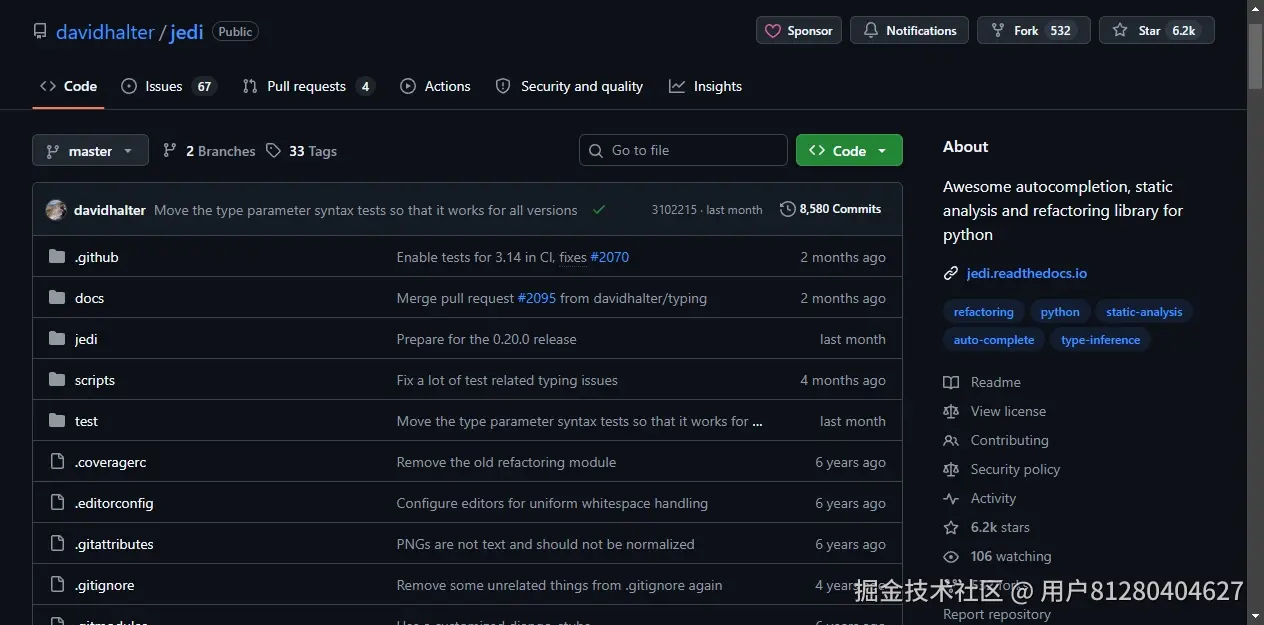
Task: Open the .editorconfig file
Action: pyautogui.click(x=114, y=503)
